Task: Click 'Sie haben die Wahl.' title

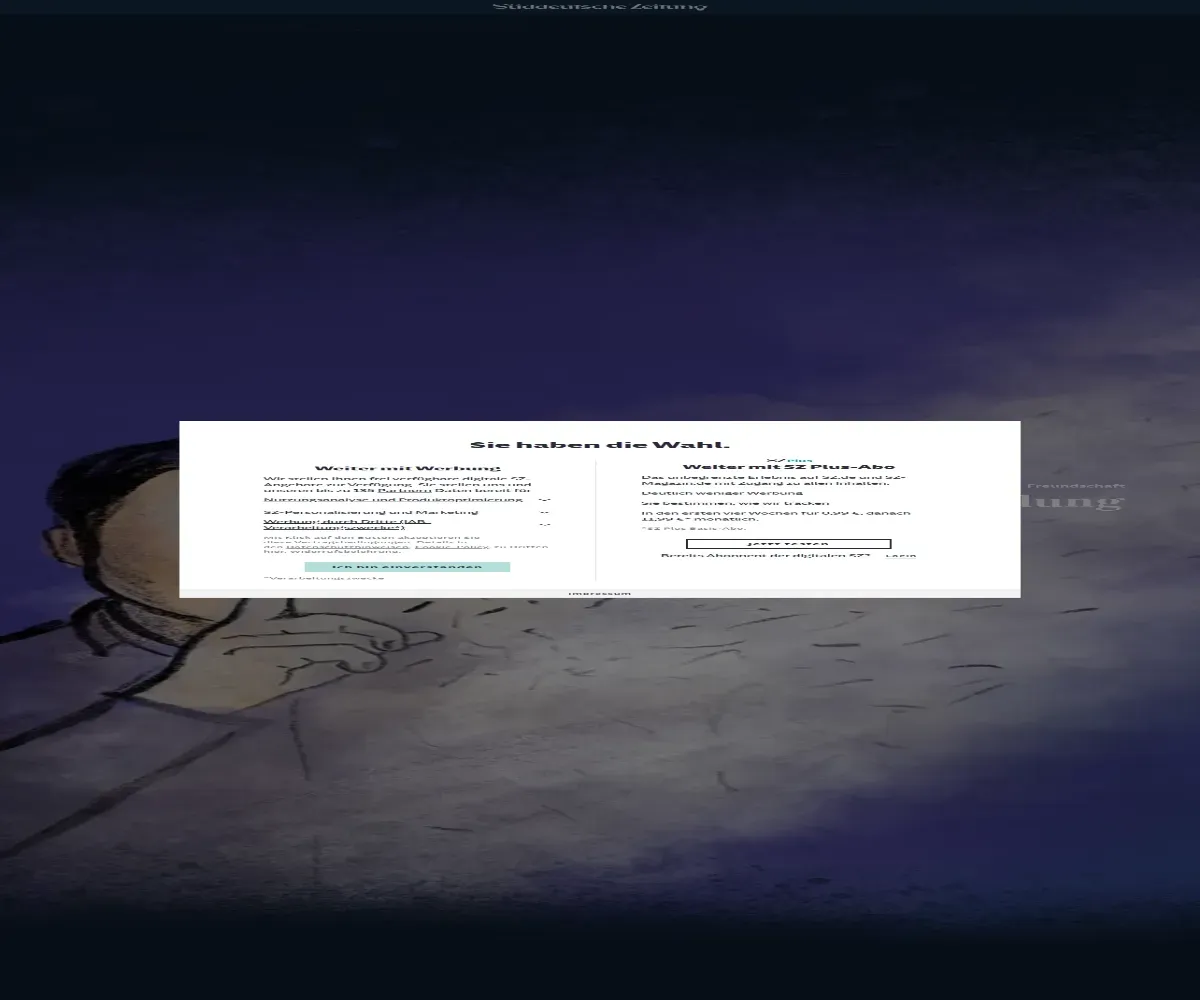Action: [600, 445]
